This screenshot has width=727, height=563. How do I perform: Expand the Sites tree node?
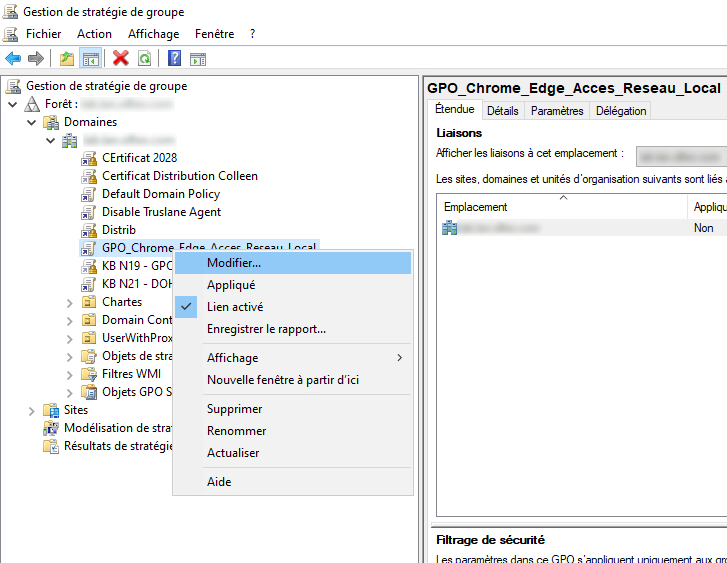click(x=31, y=410)
